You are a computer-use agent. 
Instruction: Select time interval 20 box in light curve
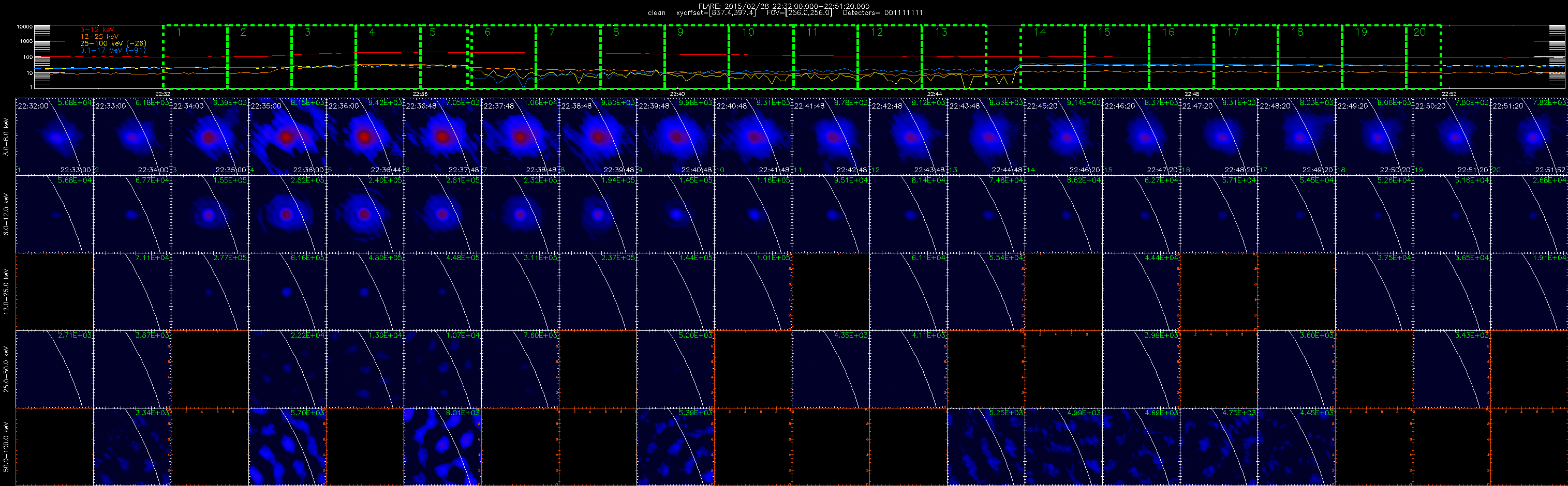pos(1423,57)
